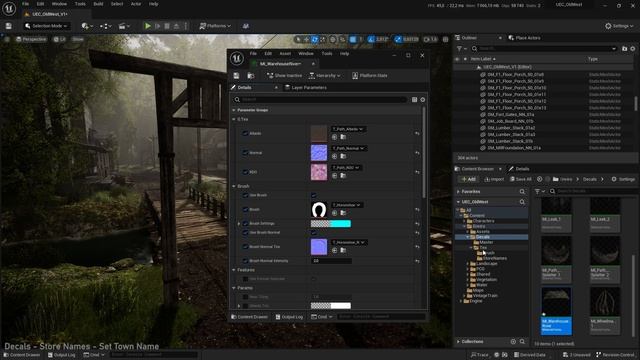Screen dimensions: 640x360
Task: Click the horseshoe Brush texture thumbnail
Action: (319, 209)
